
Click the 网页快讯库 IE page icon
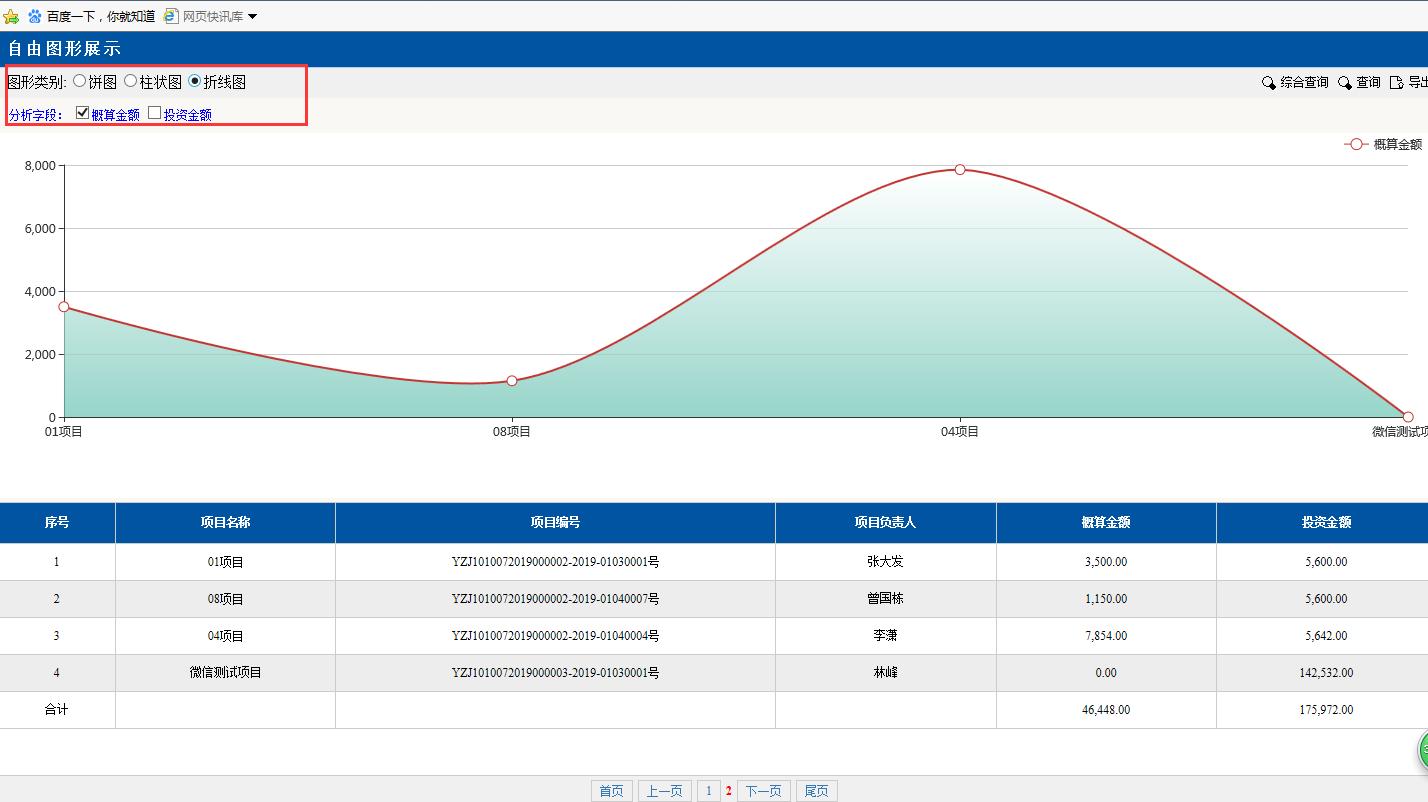click(171, 16)
